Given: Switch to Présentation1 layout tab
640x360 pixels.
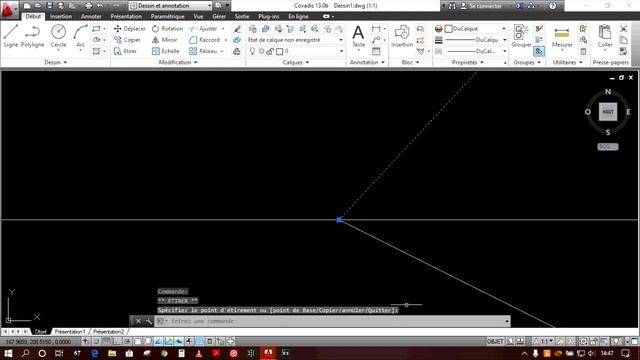Looking at the screenshot, I should coord(70,331).
